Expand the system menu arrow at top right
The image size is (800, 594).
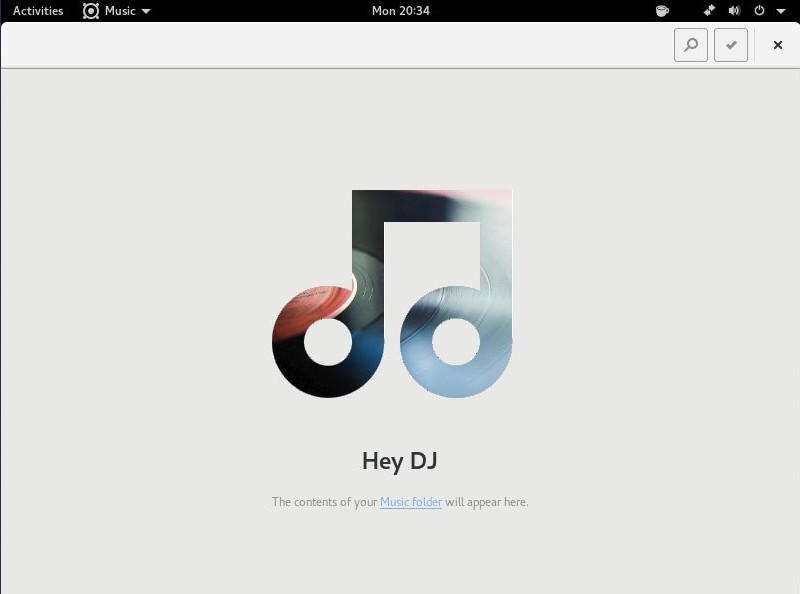tap(781, 12)
